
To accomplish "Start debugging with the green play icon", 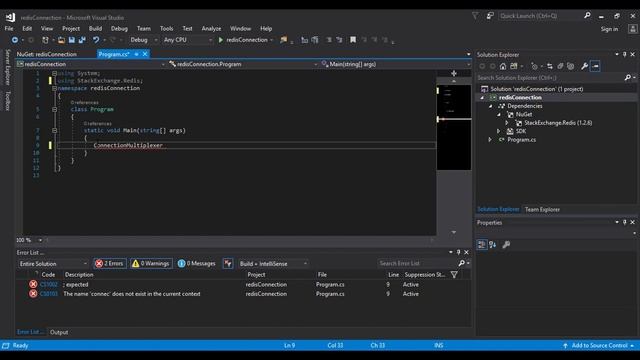I will 221,40.
